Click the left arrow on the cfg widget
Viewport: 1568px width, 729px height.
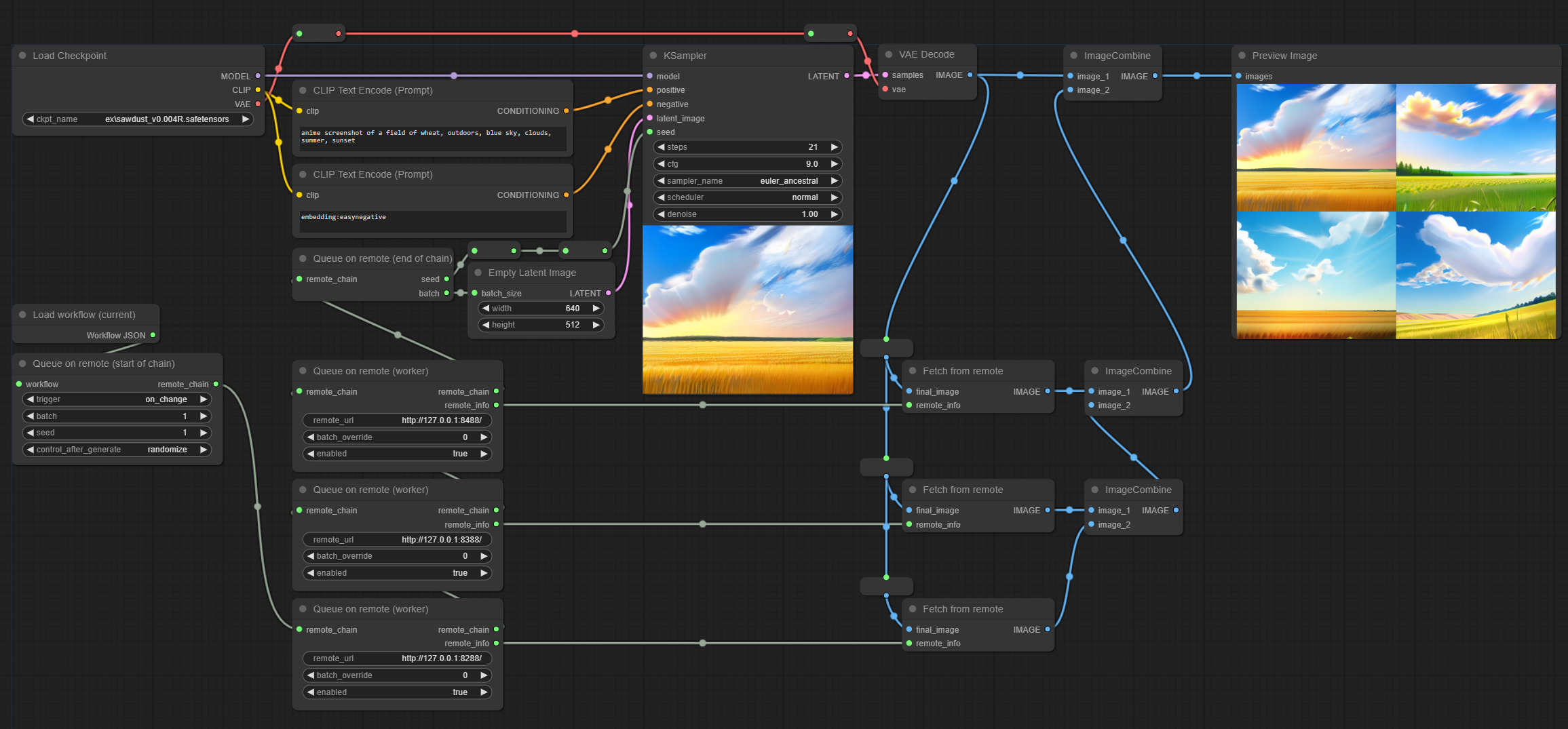661,164
